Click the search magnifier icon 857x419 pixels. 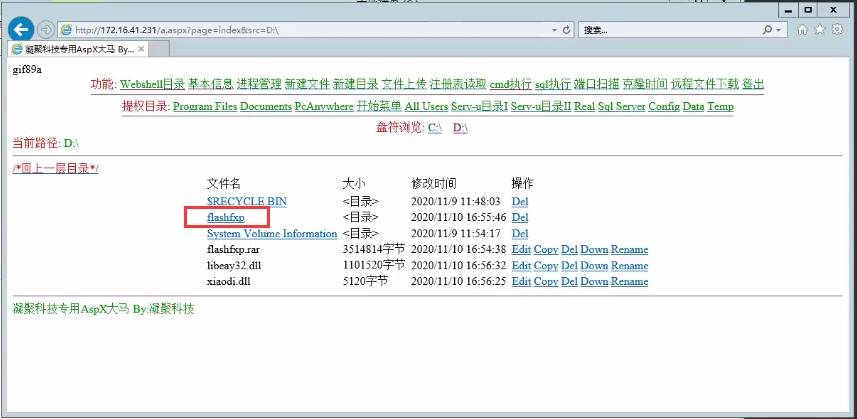click(768, 30)
